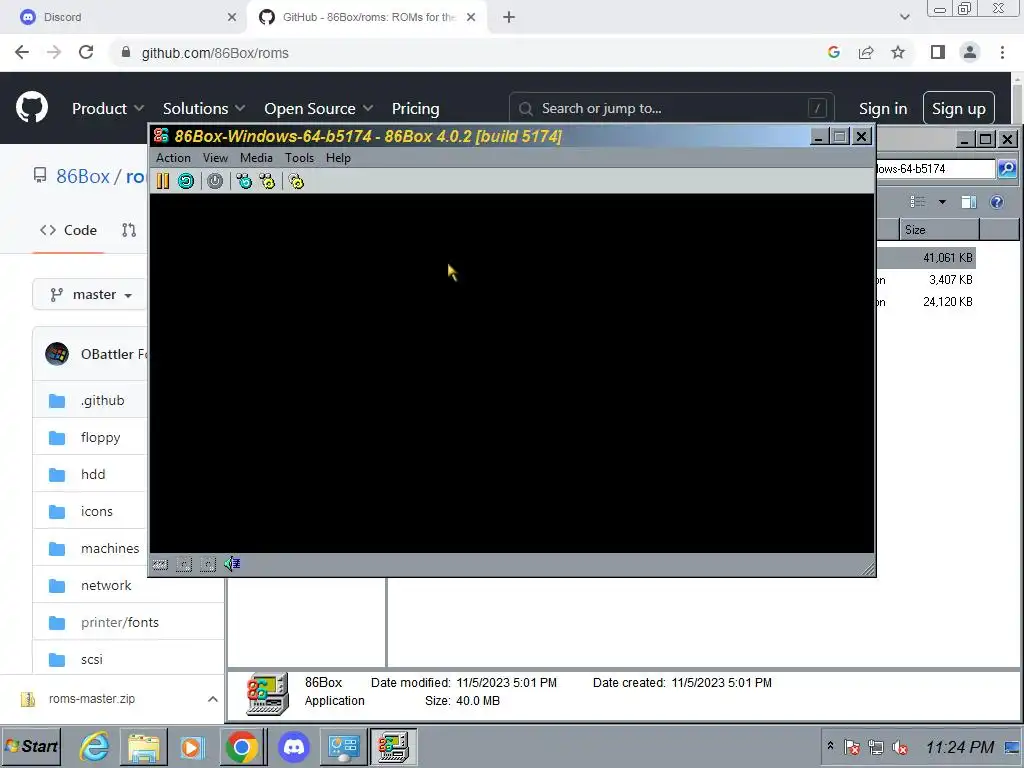
Task: Open Explorer view options dropdown arrow
Action: click(x=942, y=202)
